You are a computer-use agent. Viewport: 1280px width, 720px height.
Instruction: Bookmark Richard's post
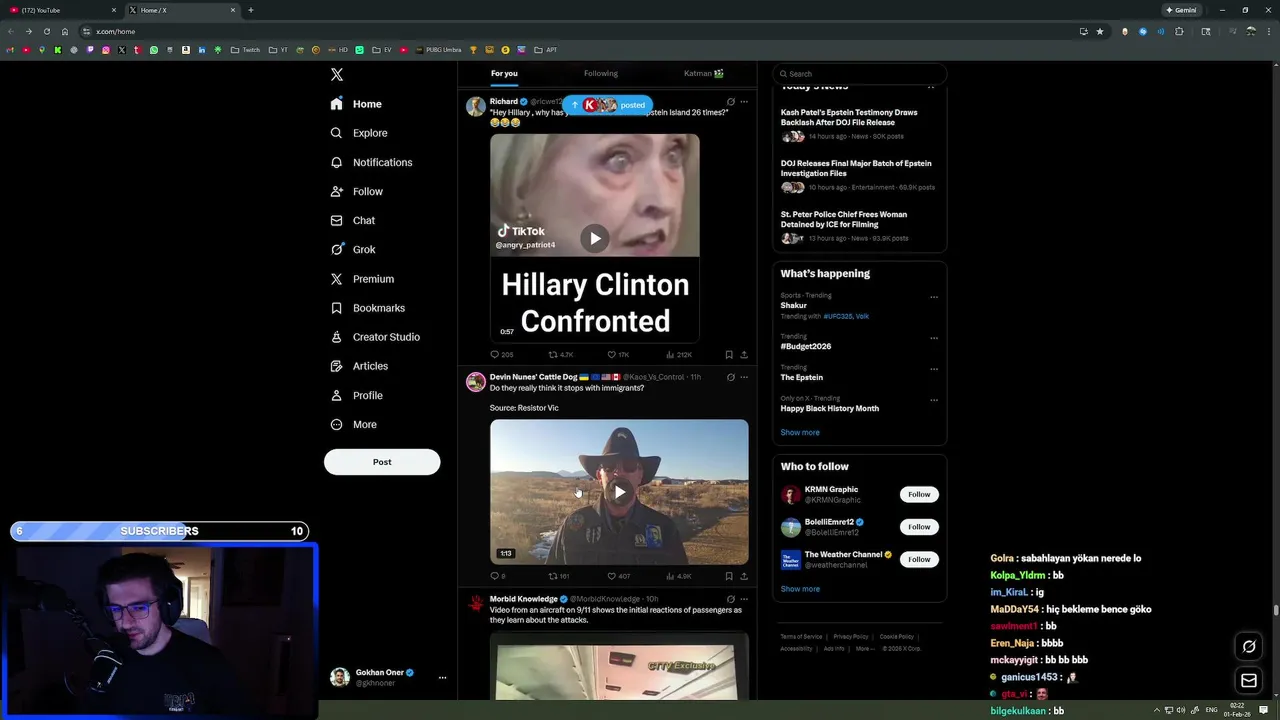coord(728,355)
